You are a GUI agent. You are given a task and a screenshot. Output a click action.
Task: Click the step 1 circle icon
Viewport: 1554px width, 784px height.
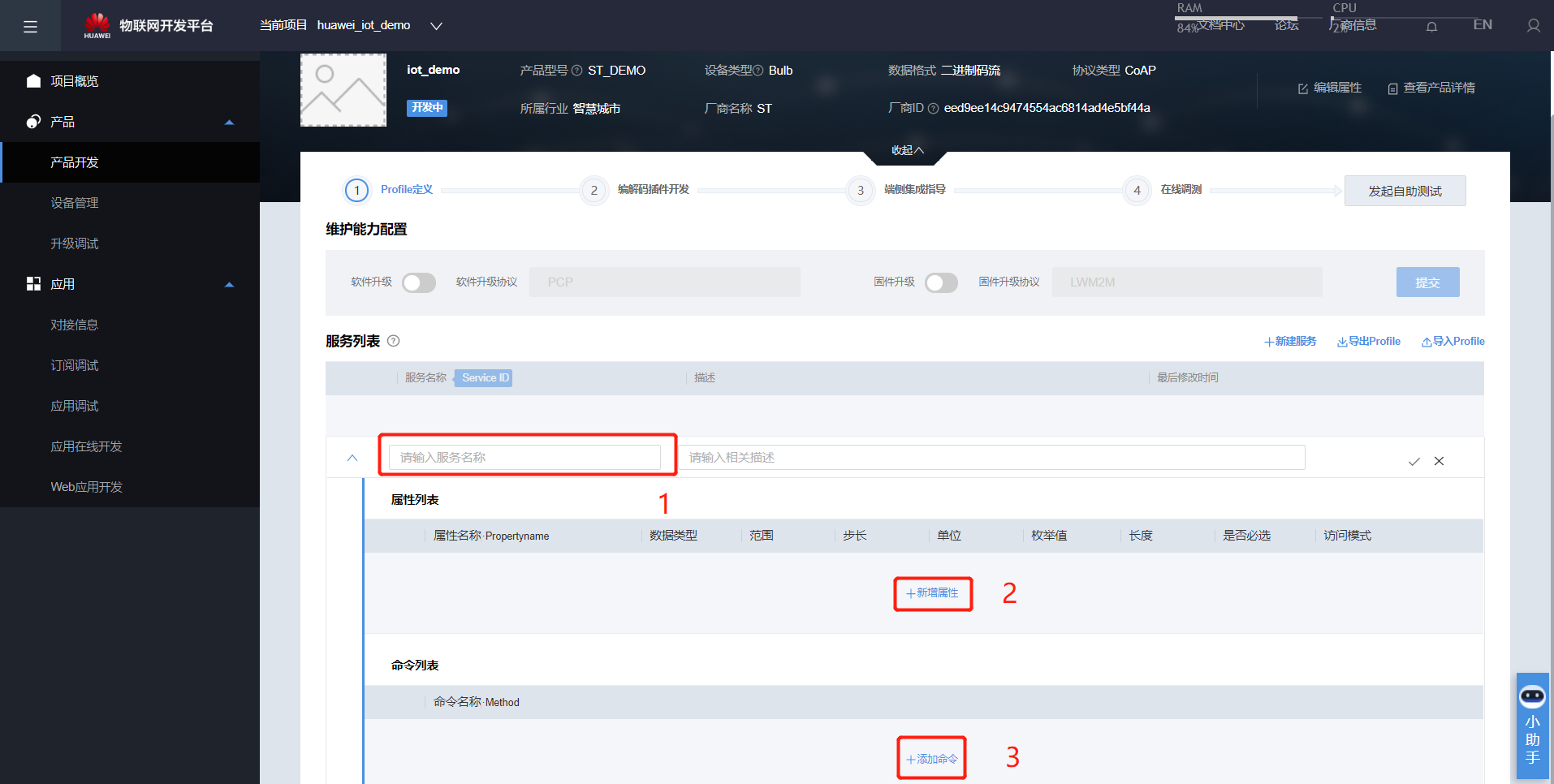pos(356,190)
